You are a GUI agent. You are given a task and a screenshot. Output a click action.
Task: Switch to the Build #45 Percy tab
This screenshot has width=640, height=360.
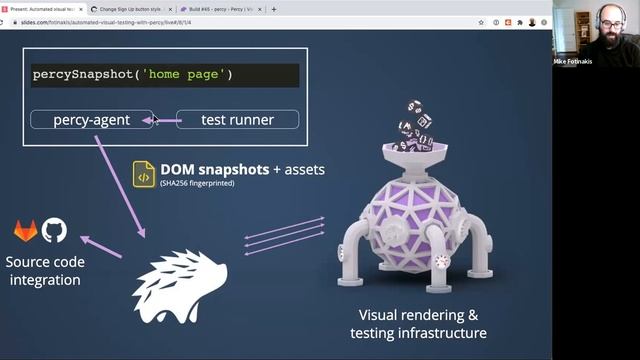pyautogui.click(x=220, y=9)
